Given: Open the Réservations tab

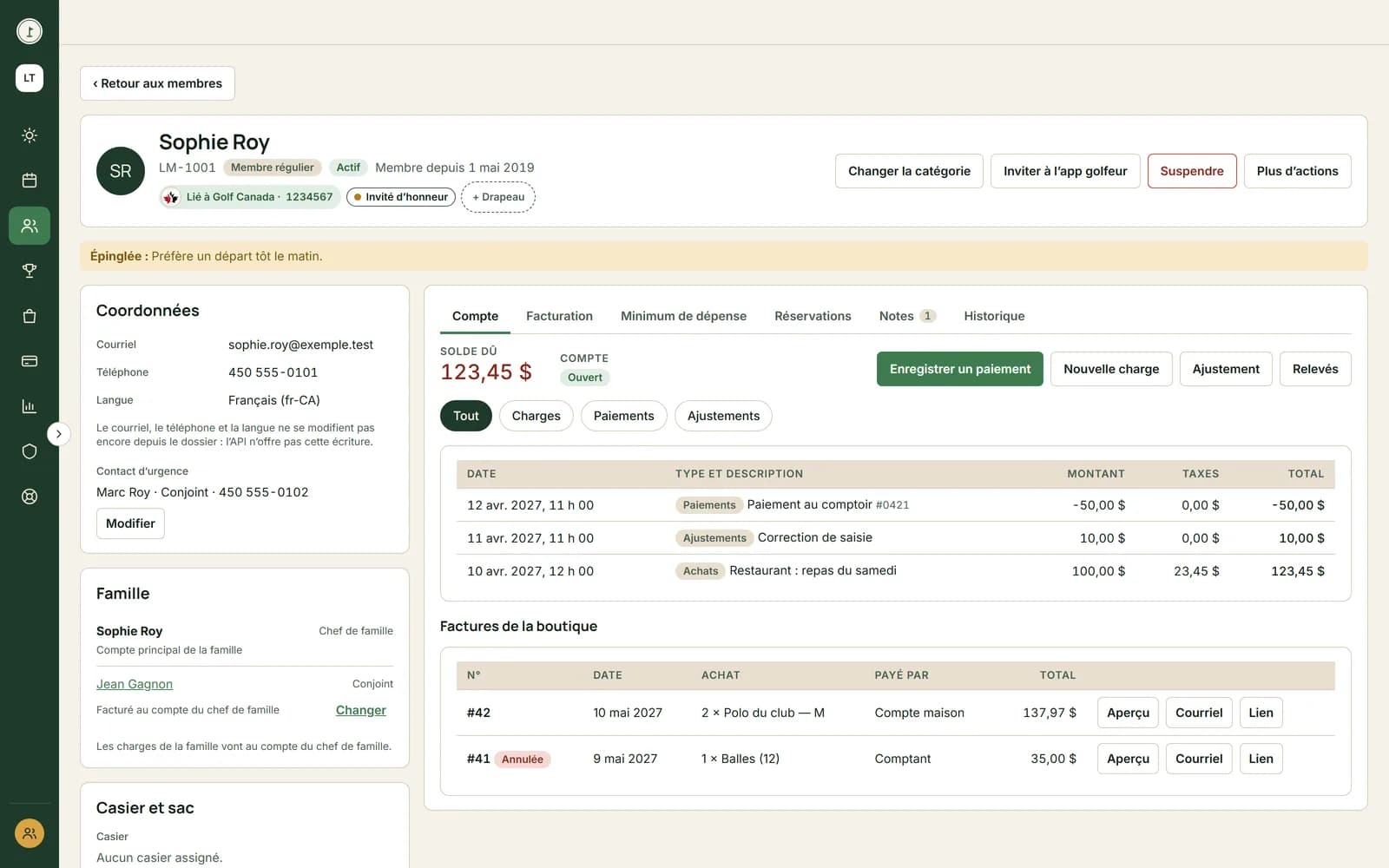Looking at the screenshot, I should (813, 316).
